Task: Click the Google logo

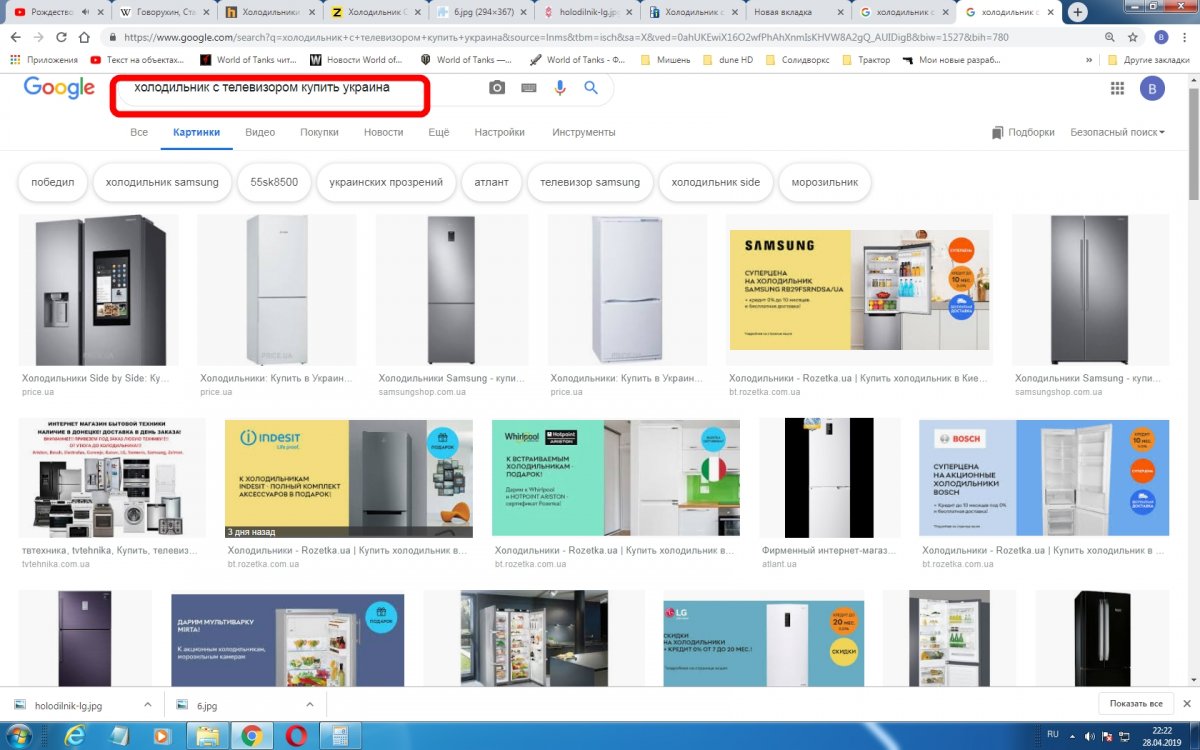Action: [59, 88]
